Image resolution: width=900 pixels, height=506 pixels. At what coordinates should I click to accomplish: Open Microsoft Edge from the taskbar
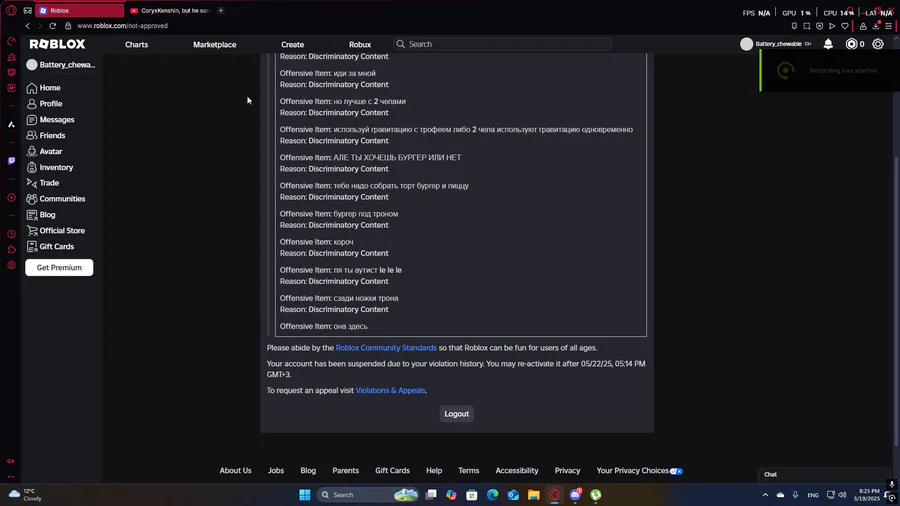tap(492, 495)
